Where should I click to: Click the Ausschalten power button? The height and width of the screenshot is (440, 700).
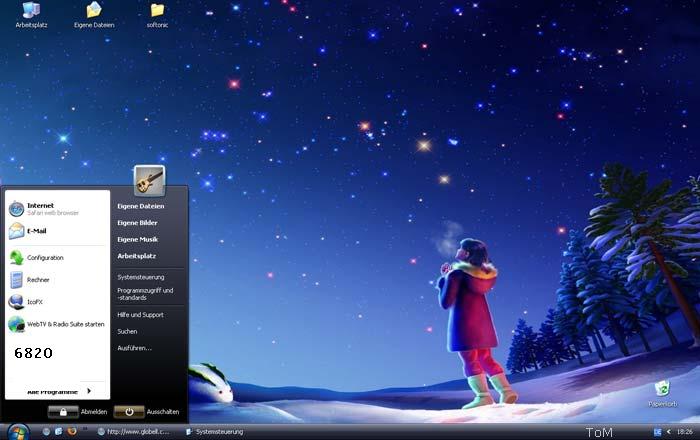coord(129,412)
